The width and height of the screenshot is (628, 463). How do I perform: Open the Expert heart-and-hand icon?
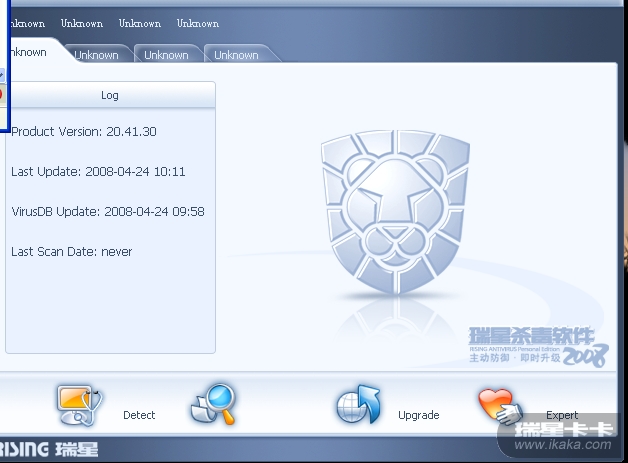pos(500,407)
